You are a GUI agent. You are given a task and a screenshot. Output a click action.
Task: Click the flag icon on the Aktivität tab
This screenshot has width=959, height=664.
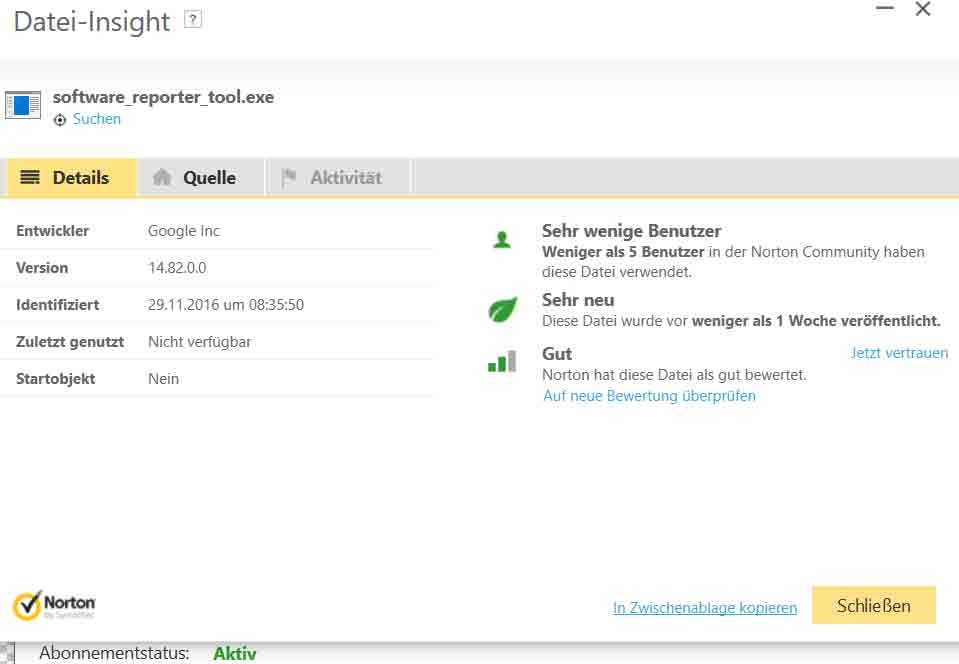(289, 177)
